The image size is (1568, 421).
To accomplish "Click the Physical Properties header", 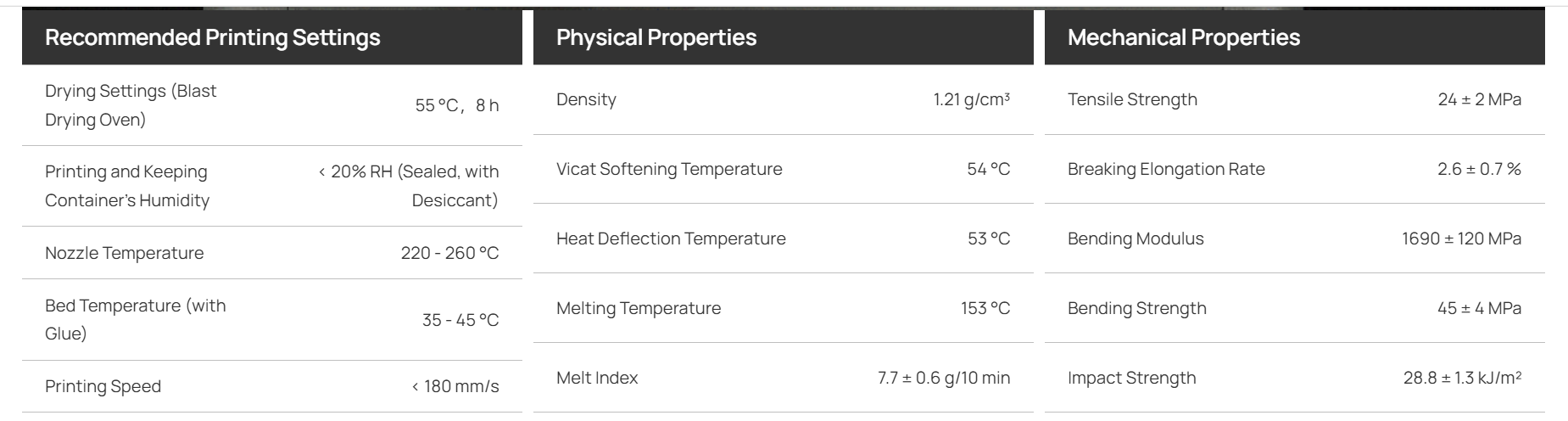I will 656,37.
